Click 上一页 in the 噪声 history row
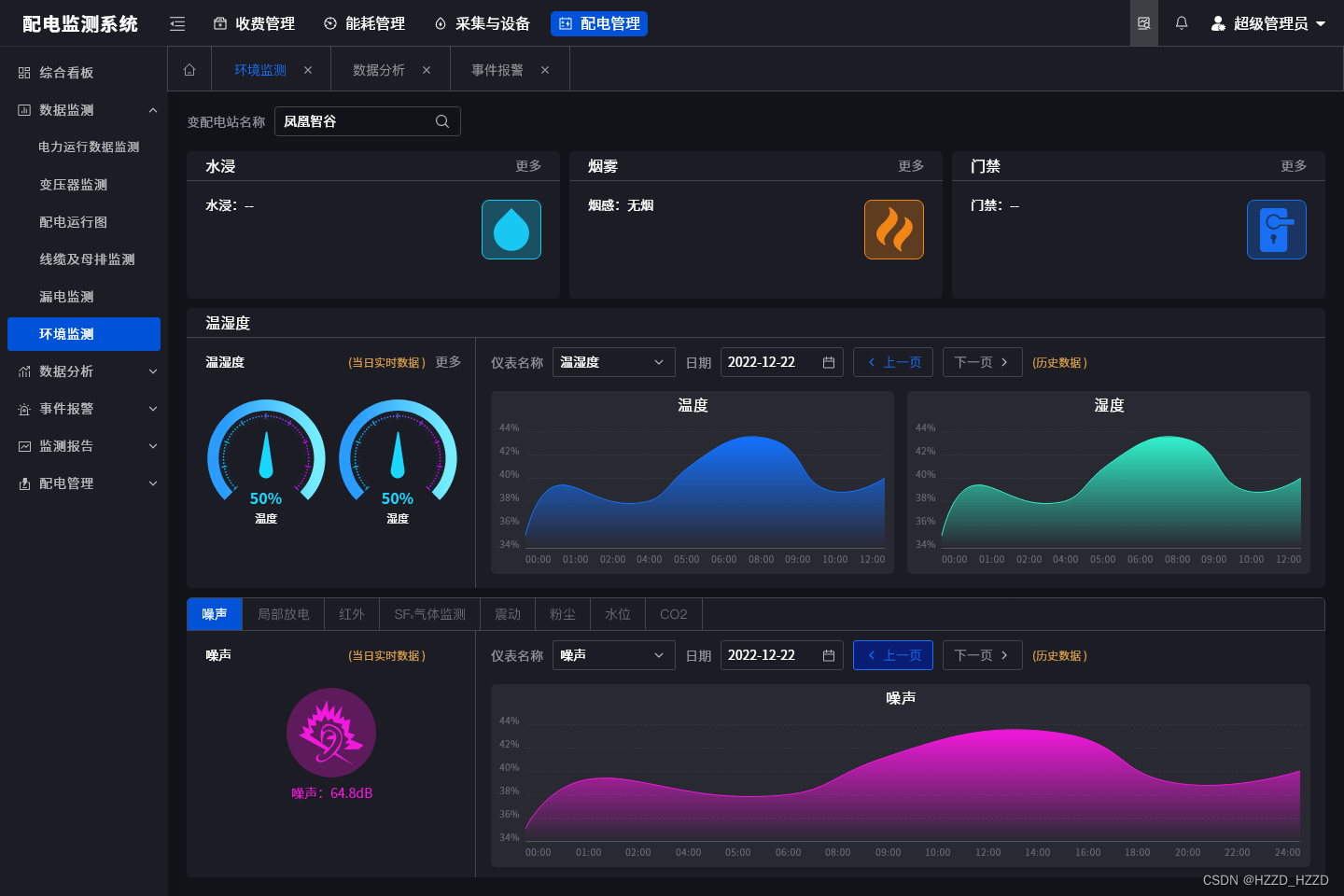 [894, 655]
